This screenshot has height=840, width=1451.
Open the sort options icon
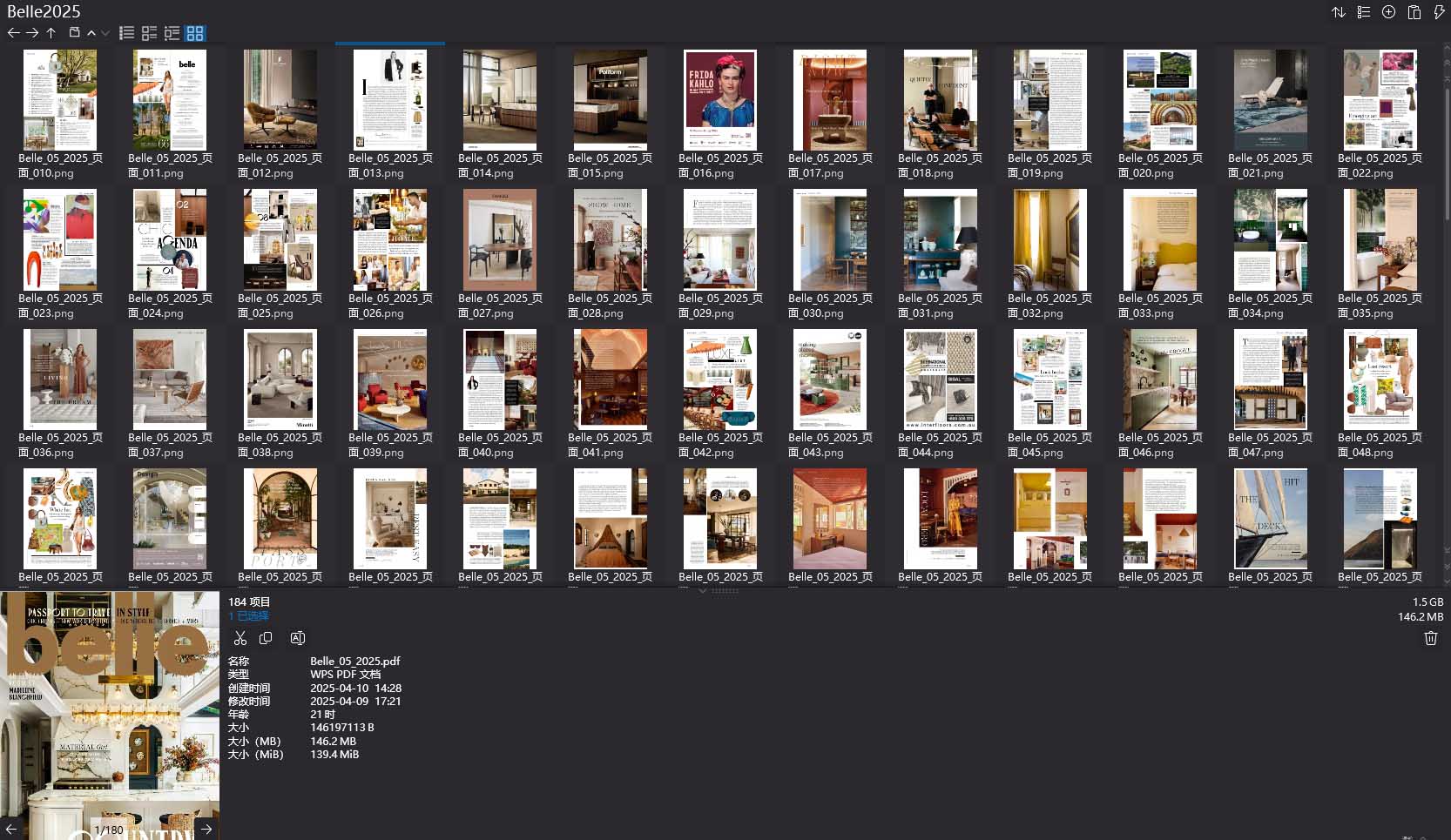(x=1339, y=12)
